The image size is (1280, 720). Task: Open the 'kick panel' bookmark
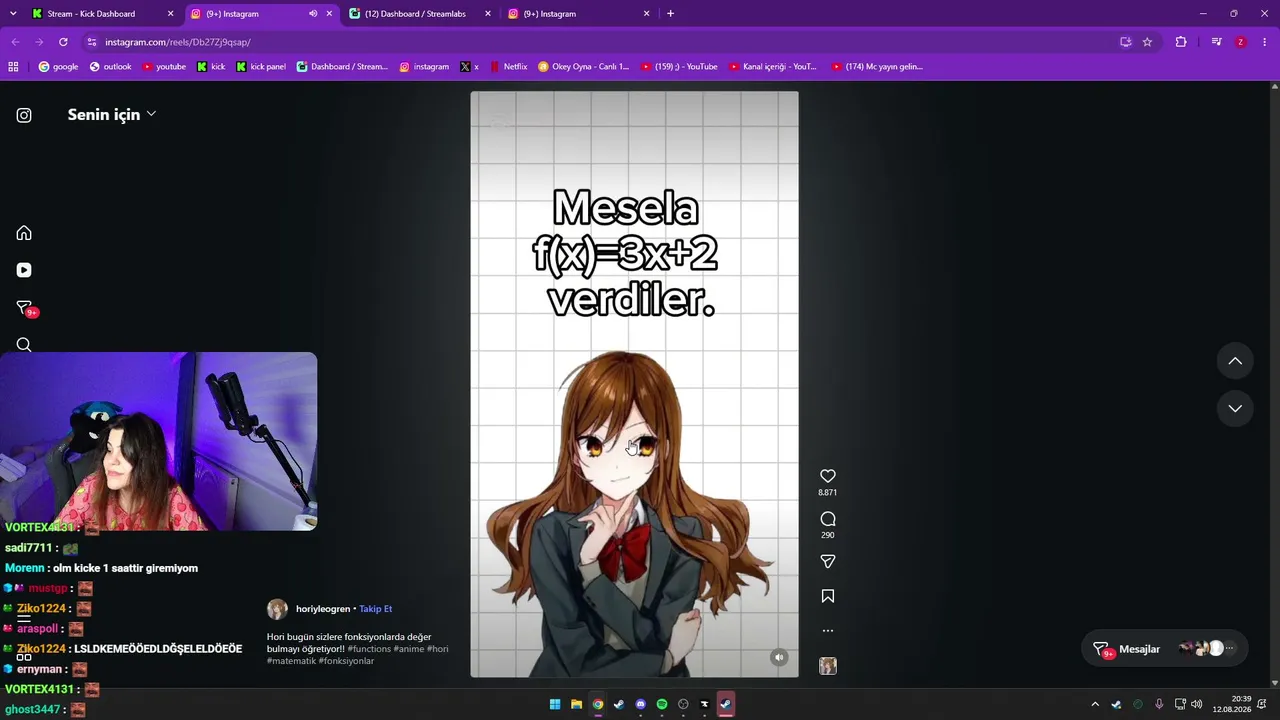click(261, 67)
